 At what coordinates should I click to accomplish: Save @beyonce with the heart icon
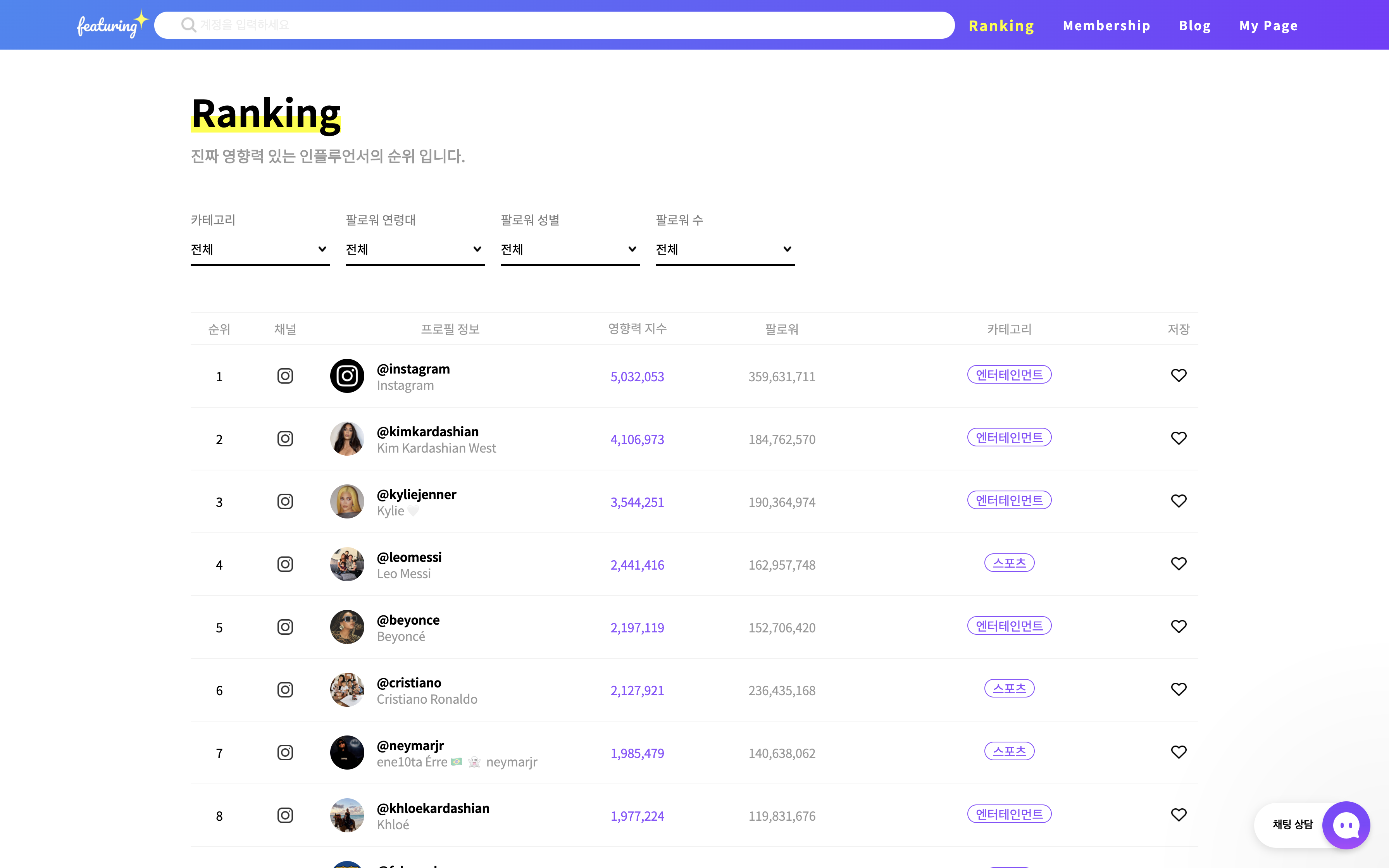[1178, 626]
